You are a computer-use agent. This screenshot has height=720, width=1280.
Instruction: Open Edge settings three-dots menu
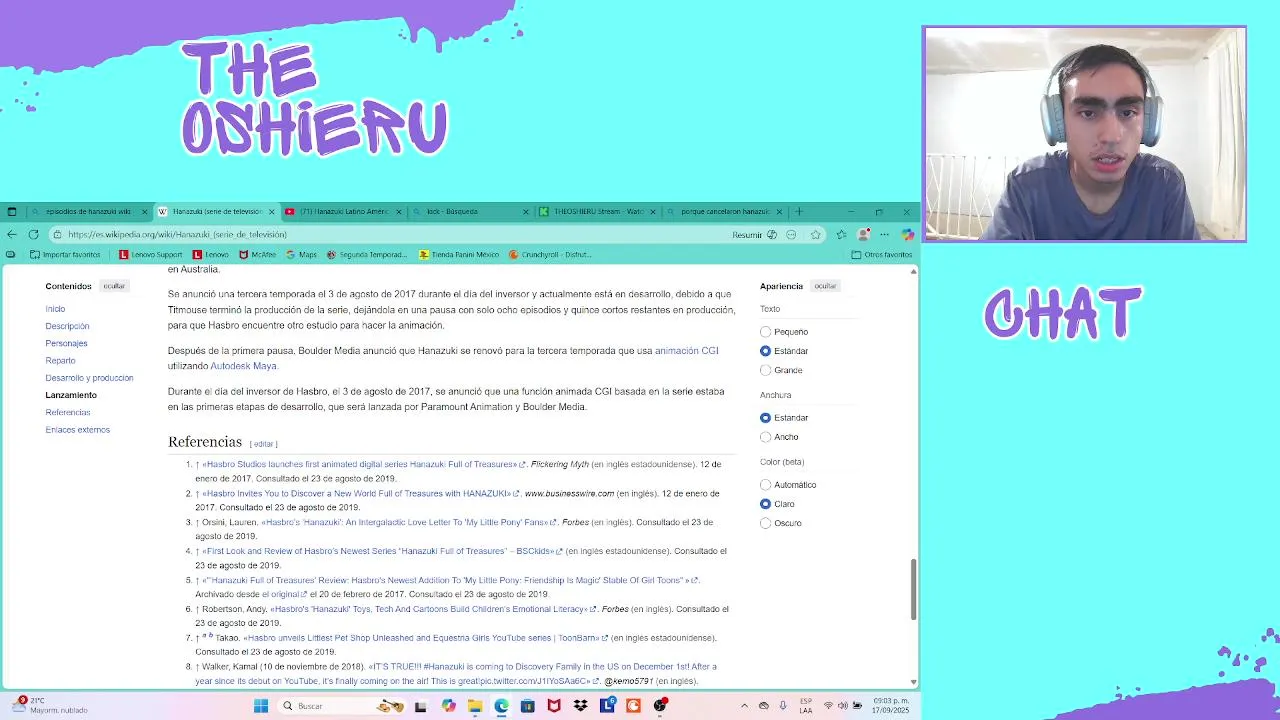884,235
